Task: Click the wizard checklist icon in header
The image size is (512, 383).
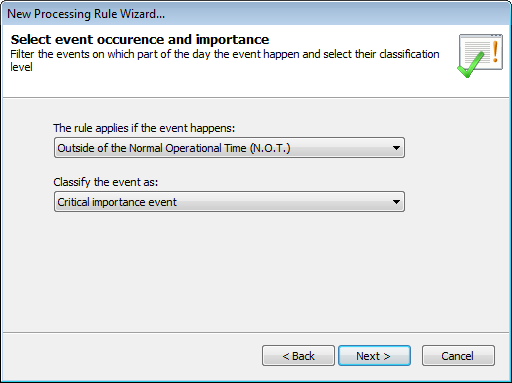Action: coord(480,56)
